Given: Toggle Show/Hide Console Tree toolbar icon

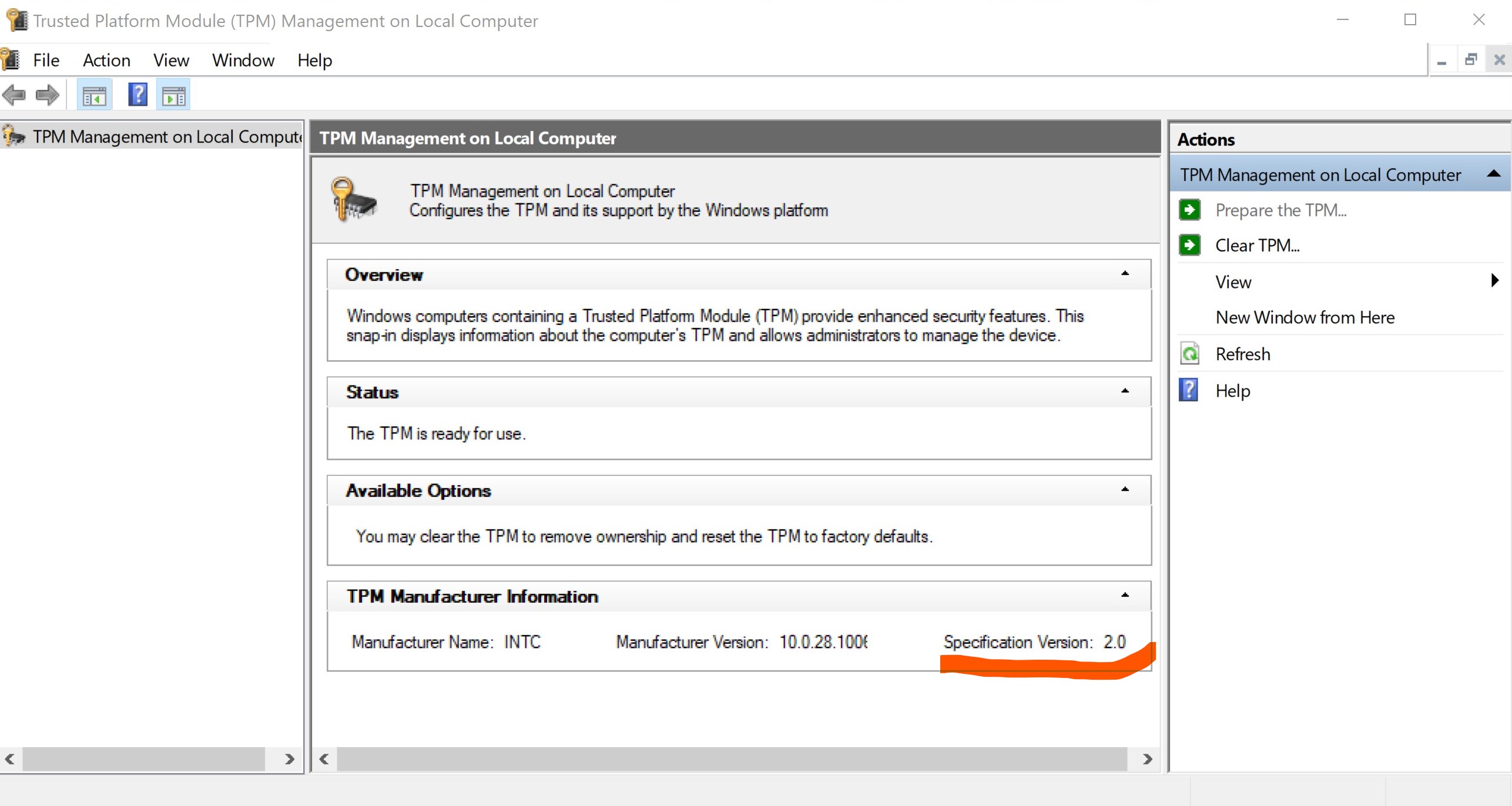Looking at the screenshot, I should pos(94,95).
